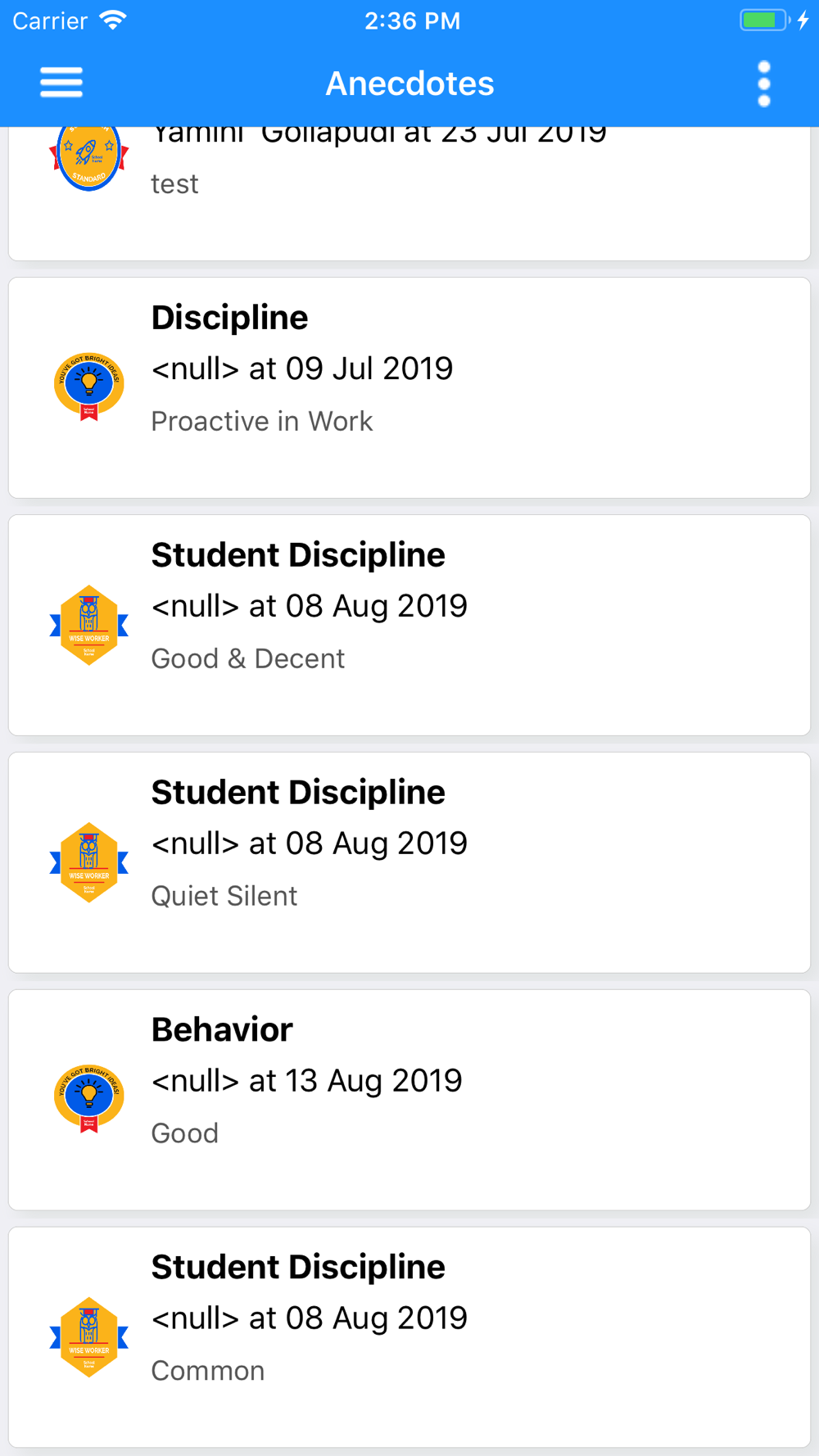819x1456 pixels.
Task: Tap the Behavior date 13 Aug 2019
Action: [307, 1081]
